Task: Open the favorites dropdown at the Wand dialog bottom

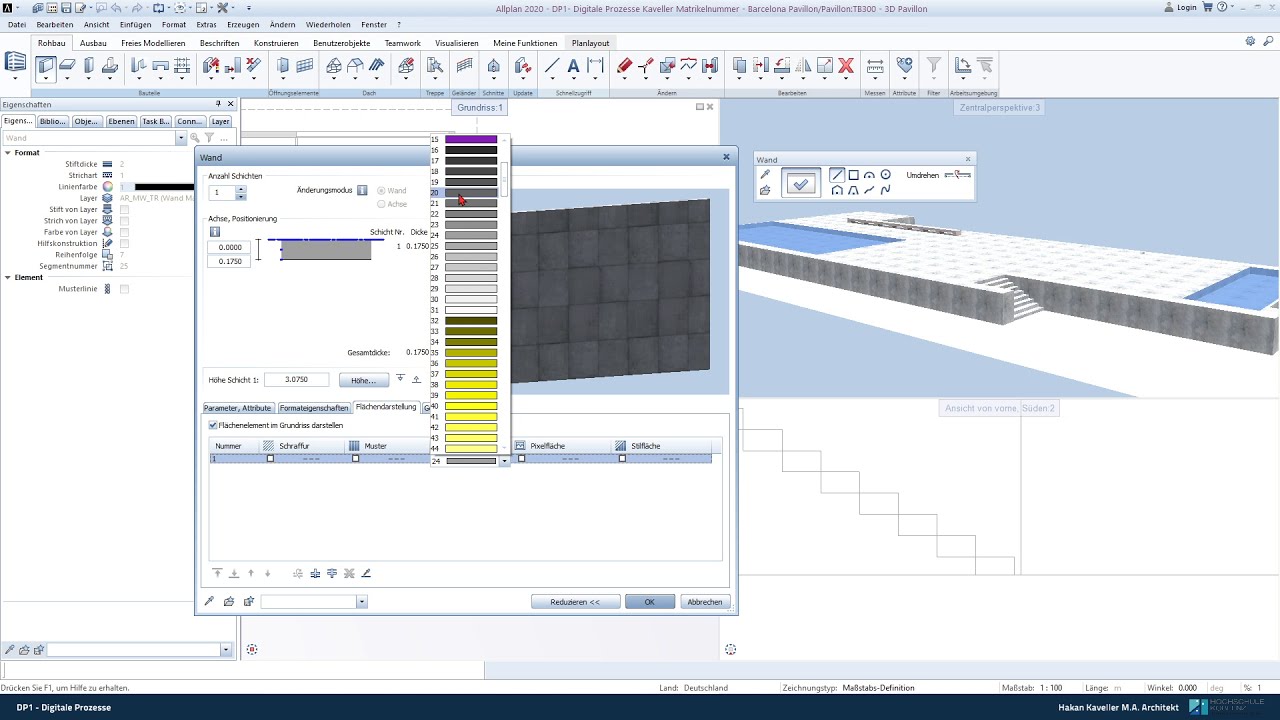Action: point(361,602)
